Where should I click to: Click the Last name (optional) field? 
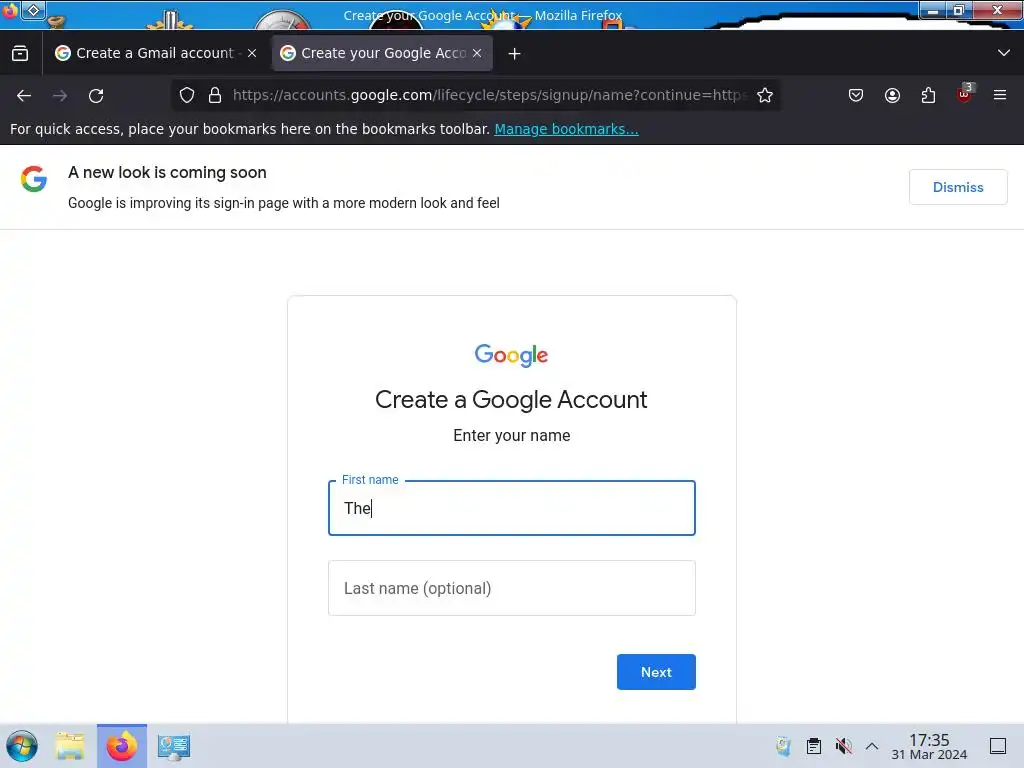512,588
